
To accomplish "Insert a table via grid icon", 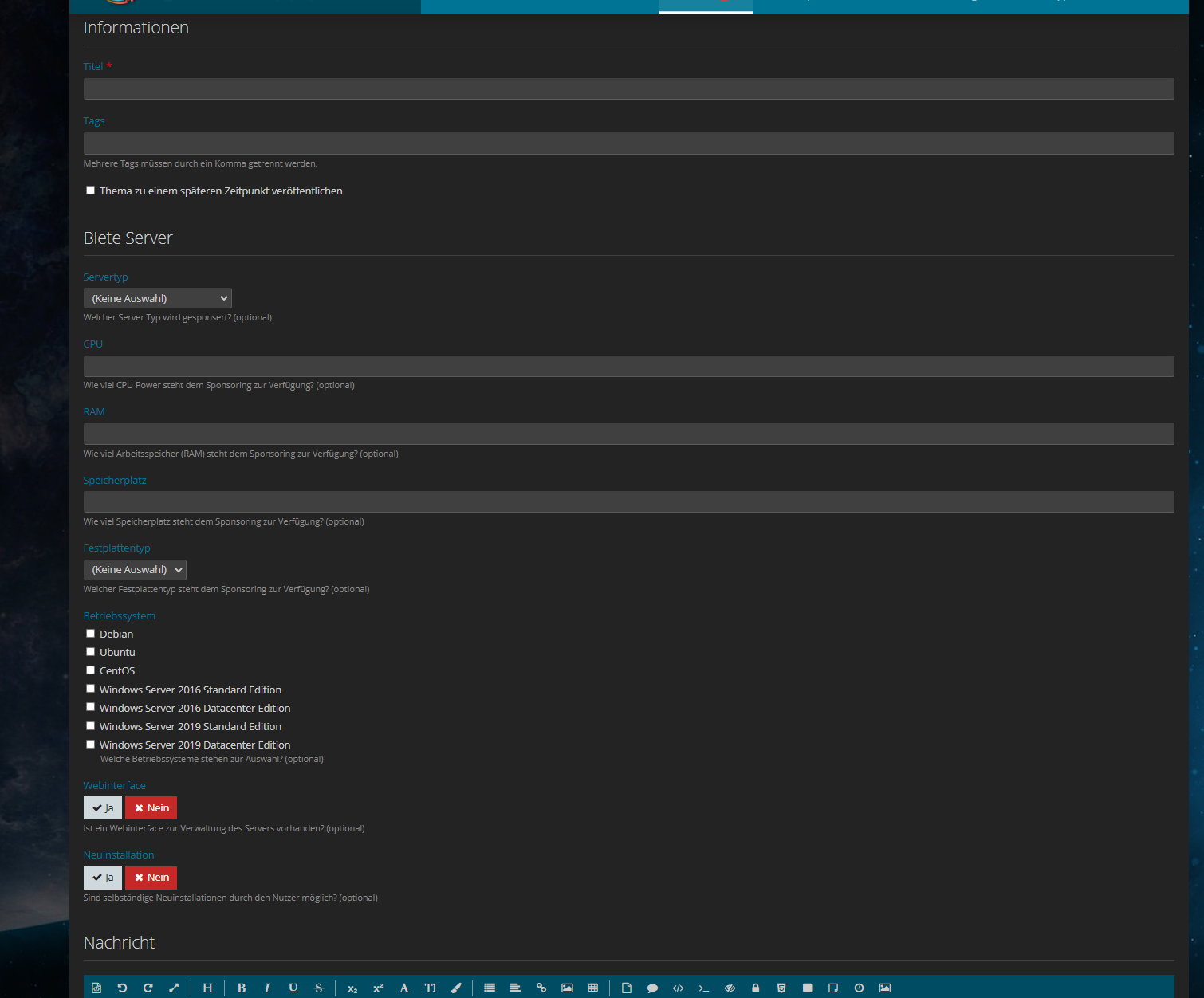I will (592, 988).
